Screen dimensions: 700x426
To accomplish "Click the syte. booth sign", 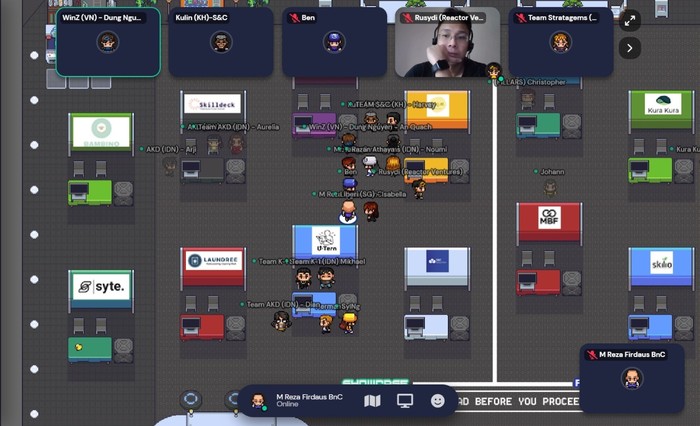I will pos(100,287).
